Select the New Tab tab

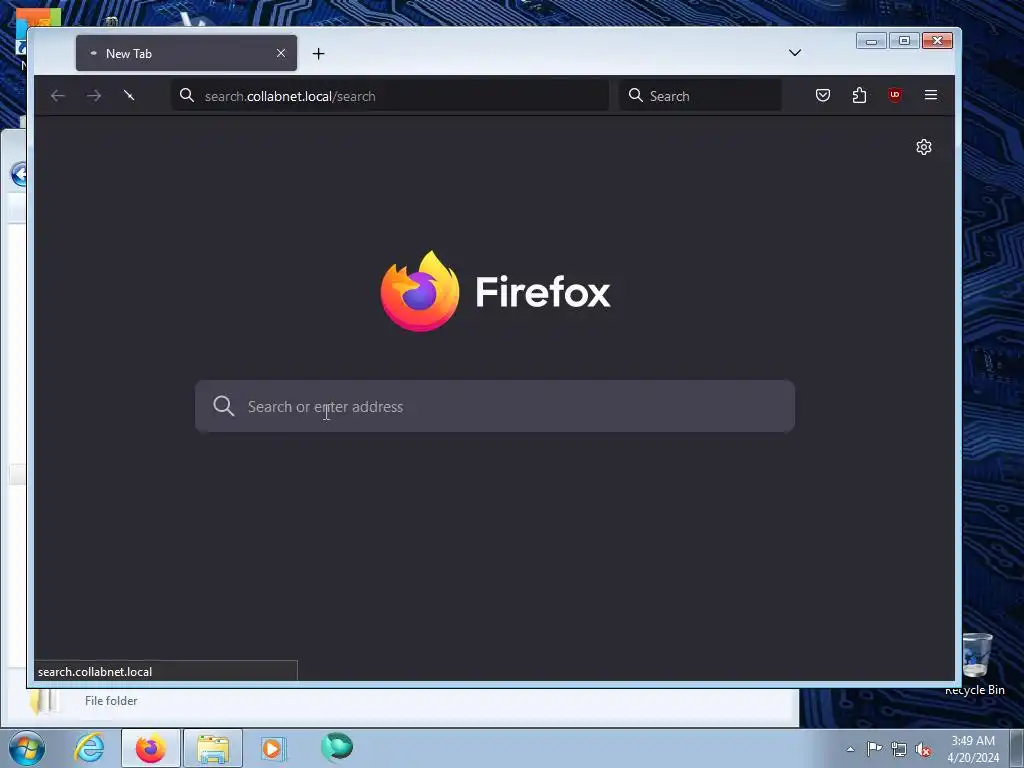pyautogui.click(x=186, y=53)
